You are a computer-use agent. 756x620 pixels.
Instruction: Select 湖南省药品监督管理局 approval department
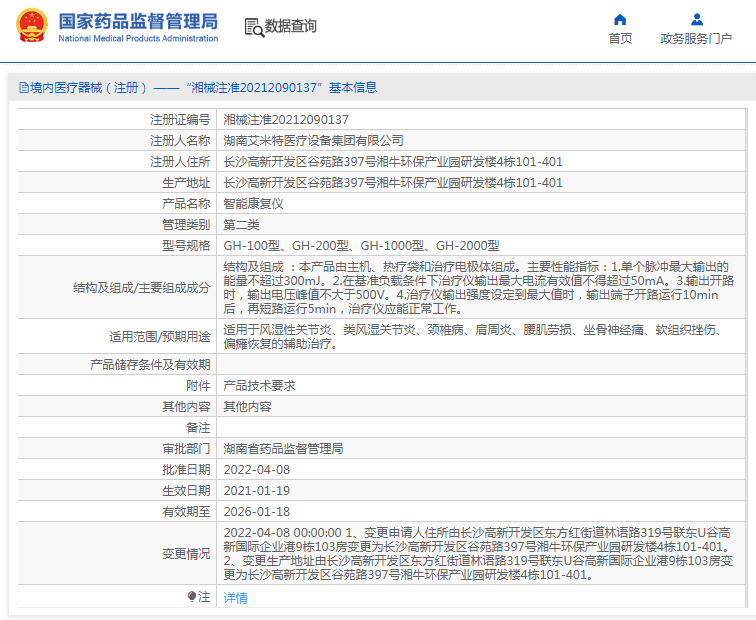click(x=284, y=449)
